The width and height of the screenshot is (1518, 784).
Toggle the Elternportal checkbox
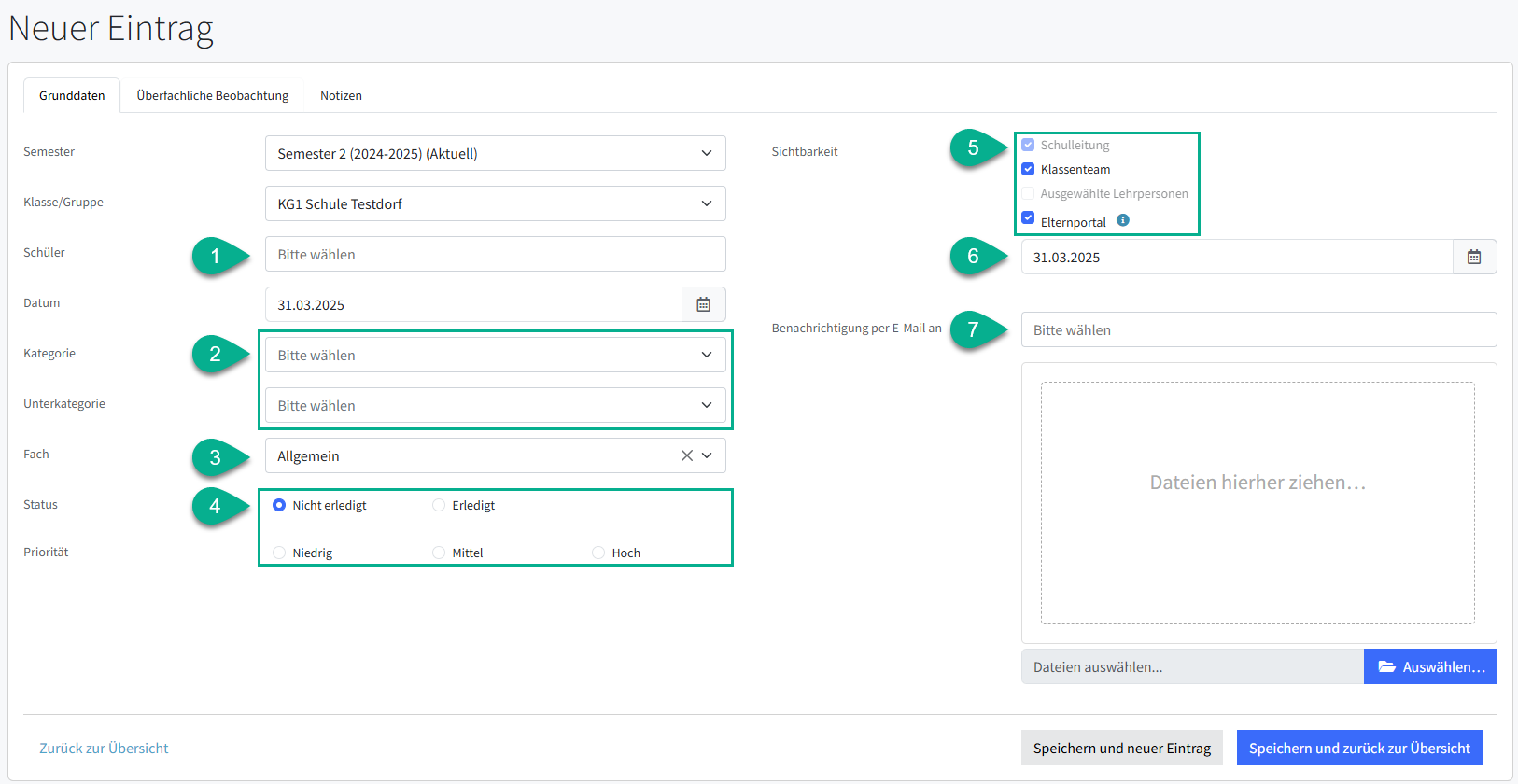point(1028,218)
